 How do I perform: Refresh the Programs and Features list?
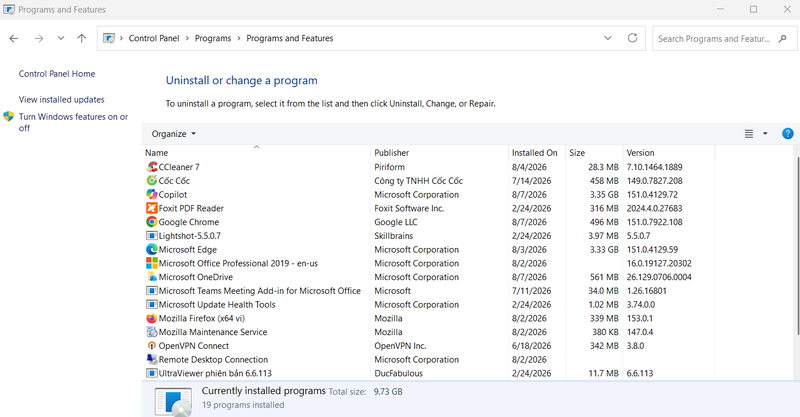(632, 38)
